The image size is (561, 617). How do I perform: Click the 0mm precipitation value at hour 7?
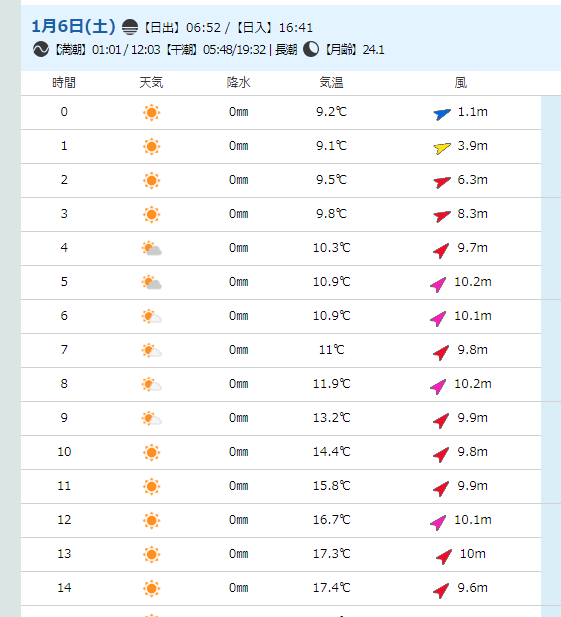(238, 350)
